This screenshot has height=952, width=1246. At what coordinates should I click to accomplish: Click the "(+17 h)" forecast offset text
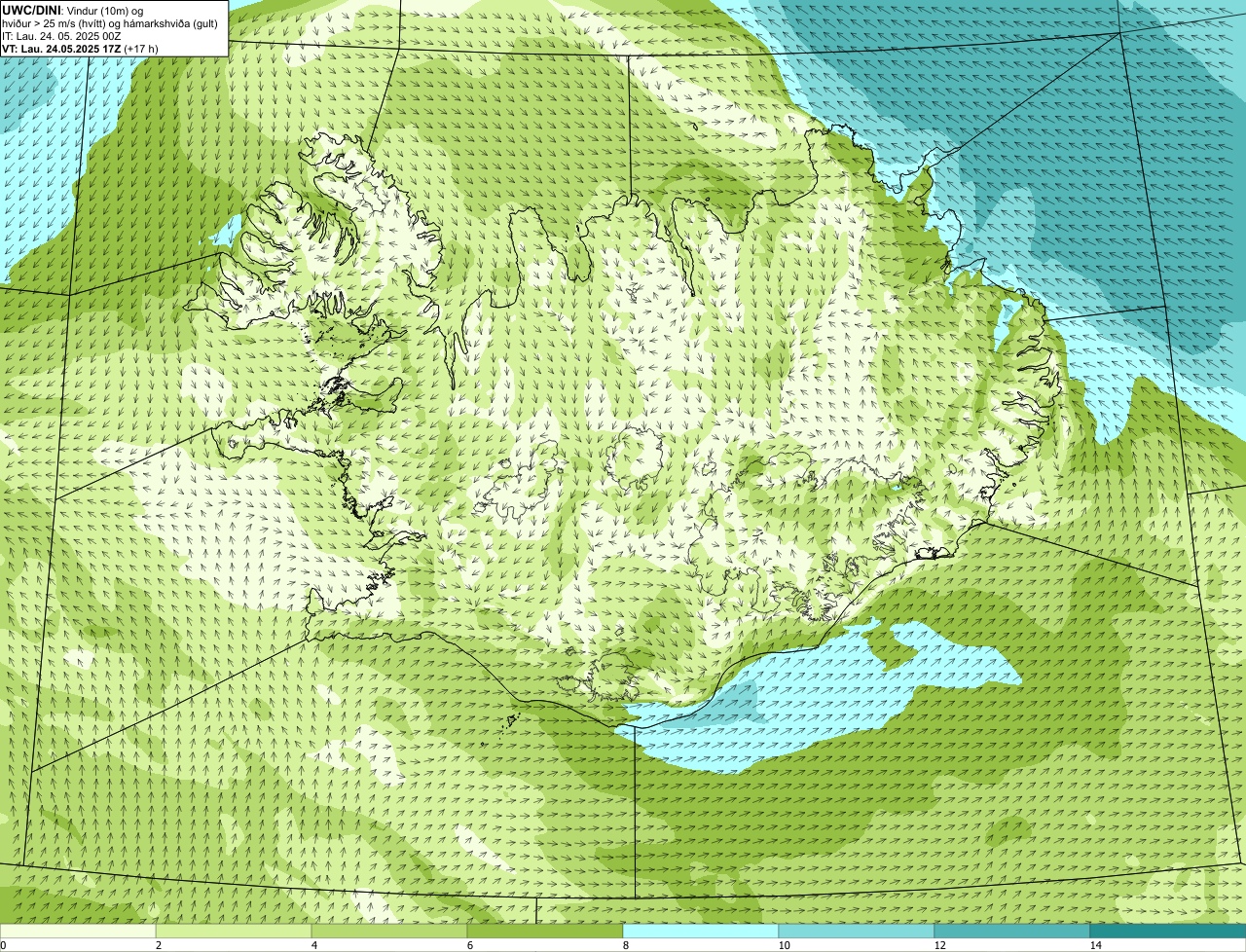click(141, 49)
